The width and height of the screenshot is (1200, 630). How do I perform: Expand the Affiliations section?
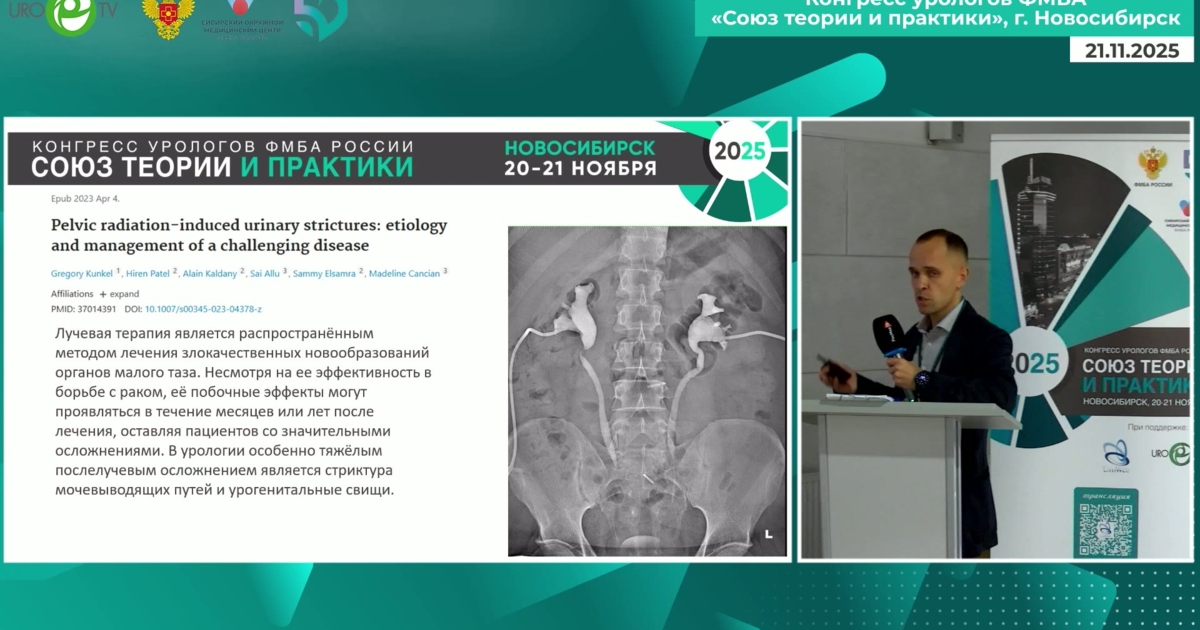[x=118, y=294]
